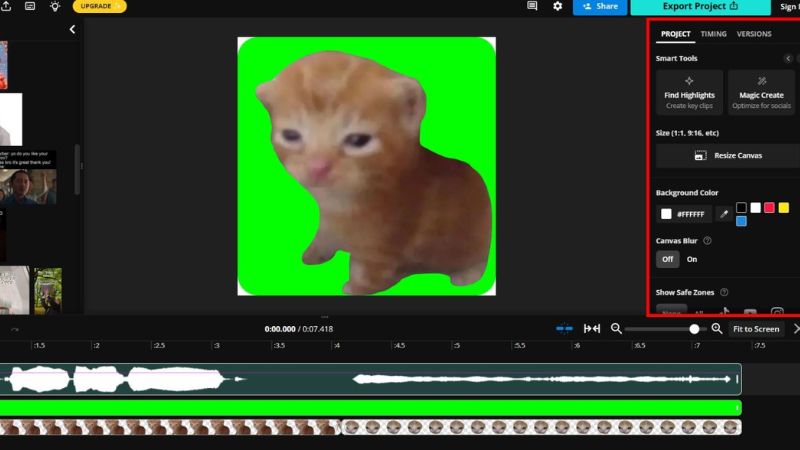Turn Canvas Blur on

tap(692, 259)
